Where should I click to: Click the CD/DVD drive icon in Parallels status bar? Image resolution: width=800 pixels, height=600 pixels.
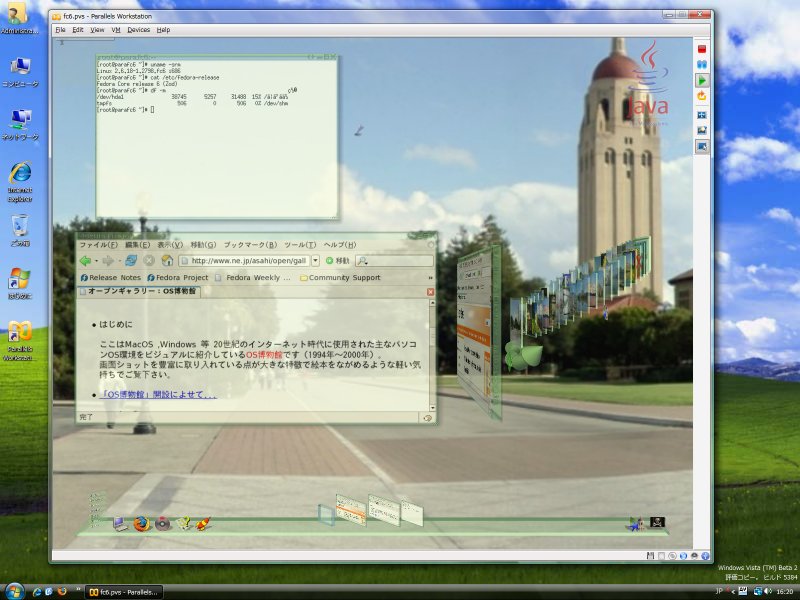672,556
